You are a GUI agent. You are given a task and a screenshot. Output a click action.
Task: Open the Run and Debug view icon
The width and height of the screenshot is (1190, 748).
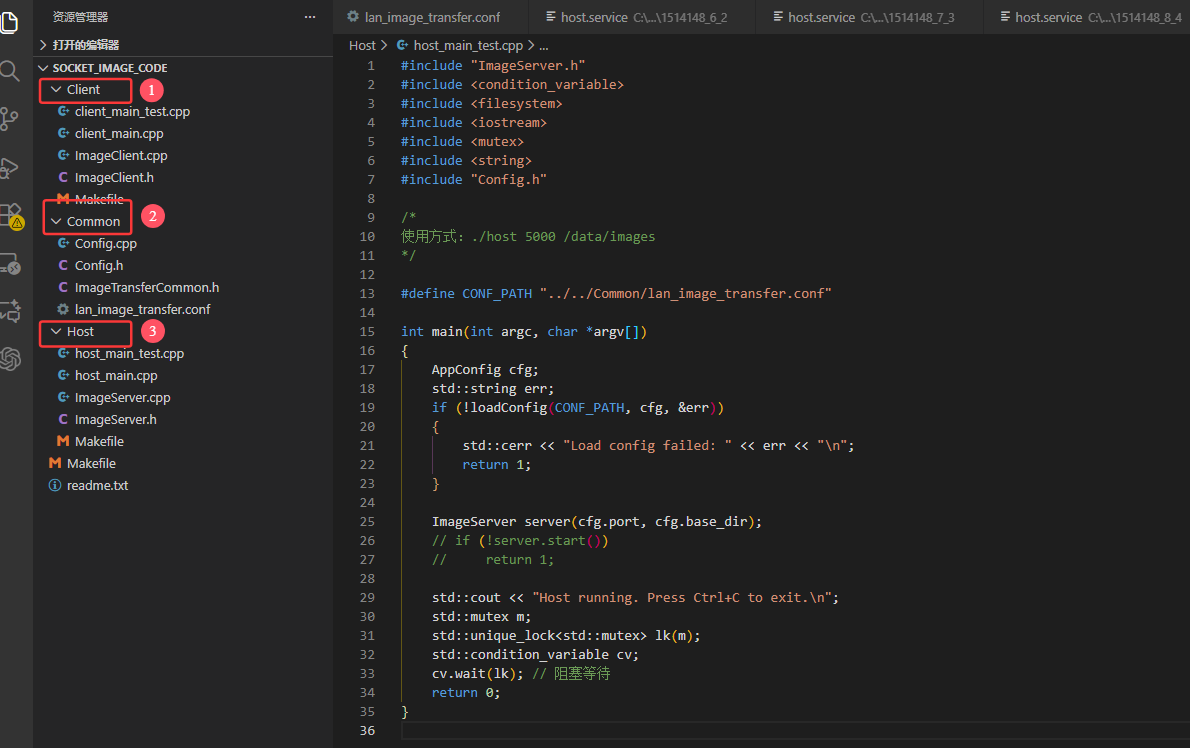point(9,168)
